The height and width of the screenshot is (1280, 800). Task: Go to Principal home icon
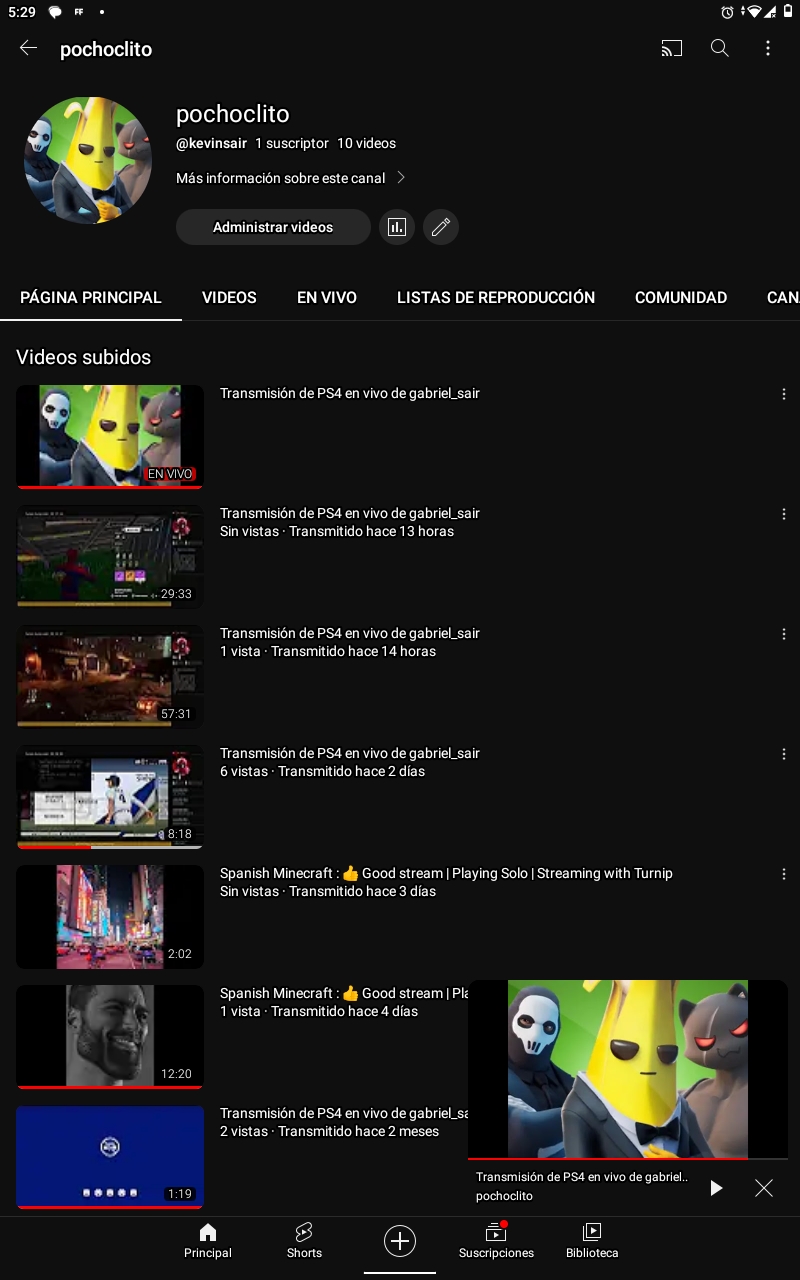[208, 1240]
